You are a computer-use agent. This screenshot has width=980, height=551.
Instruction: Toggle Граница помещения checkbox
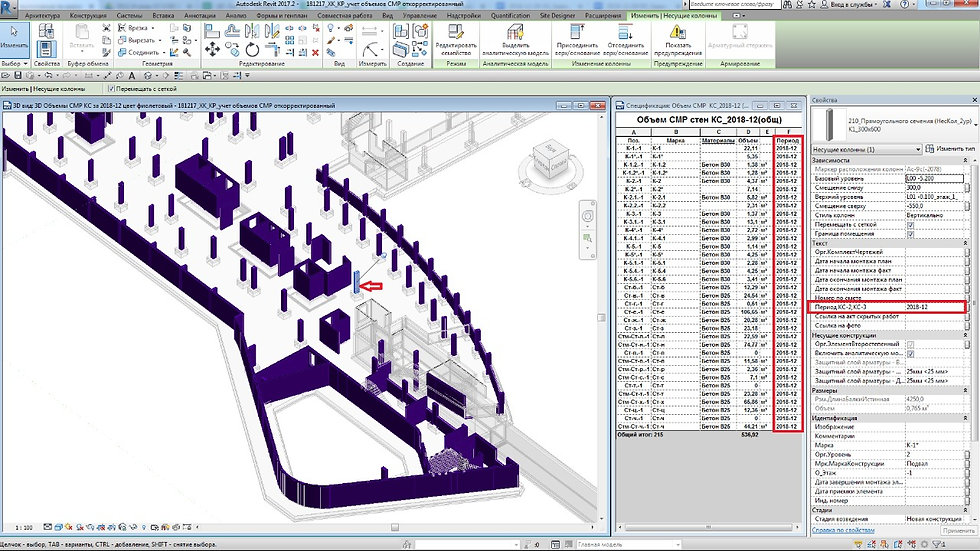pyautogui.click(x=910, y=234)
